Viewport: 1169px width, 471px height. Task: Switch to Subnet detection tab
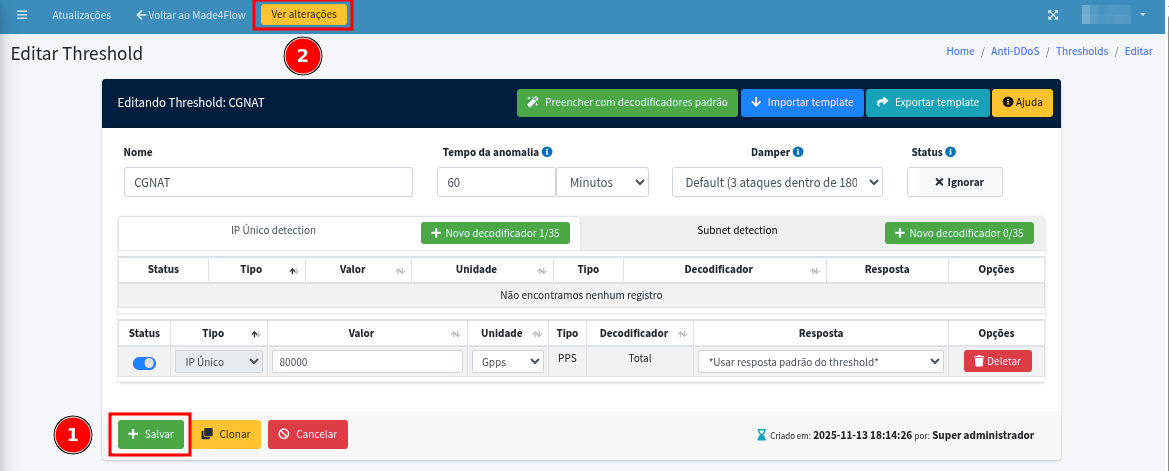point(737,230)
